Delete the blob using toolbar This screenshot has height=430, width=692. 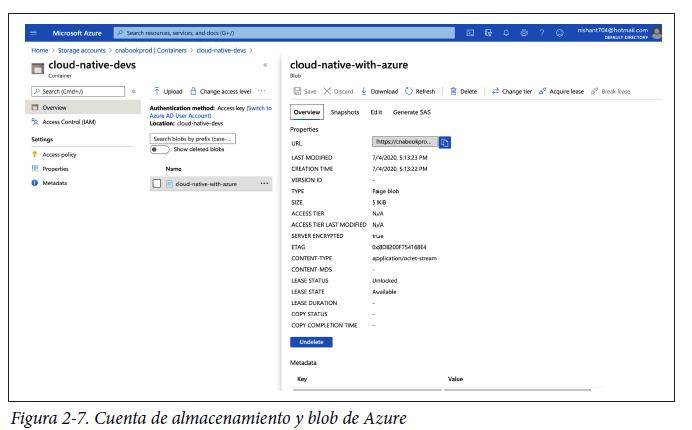pos(463,91)
